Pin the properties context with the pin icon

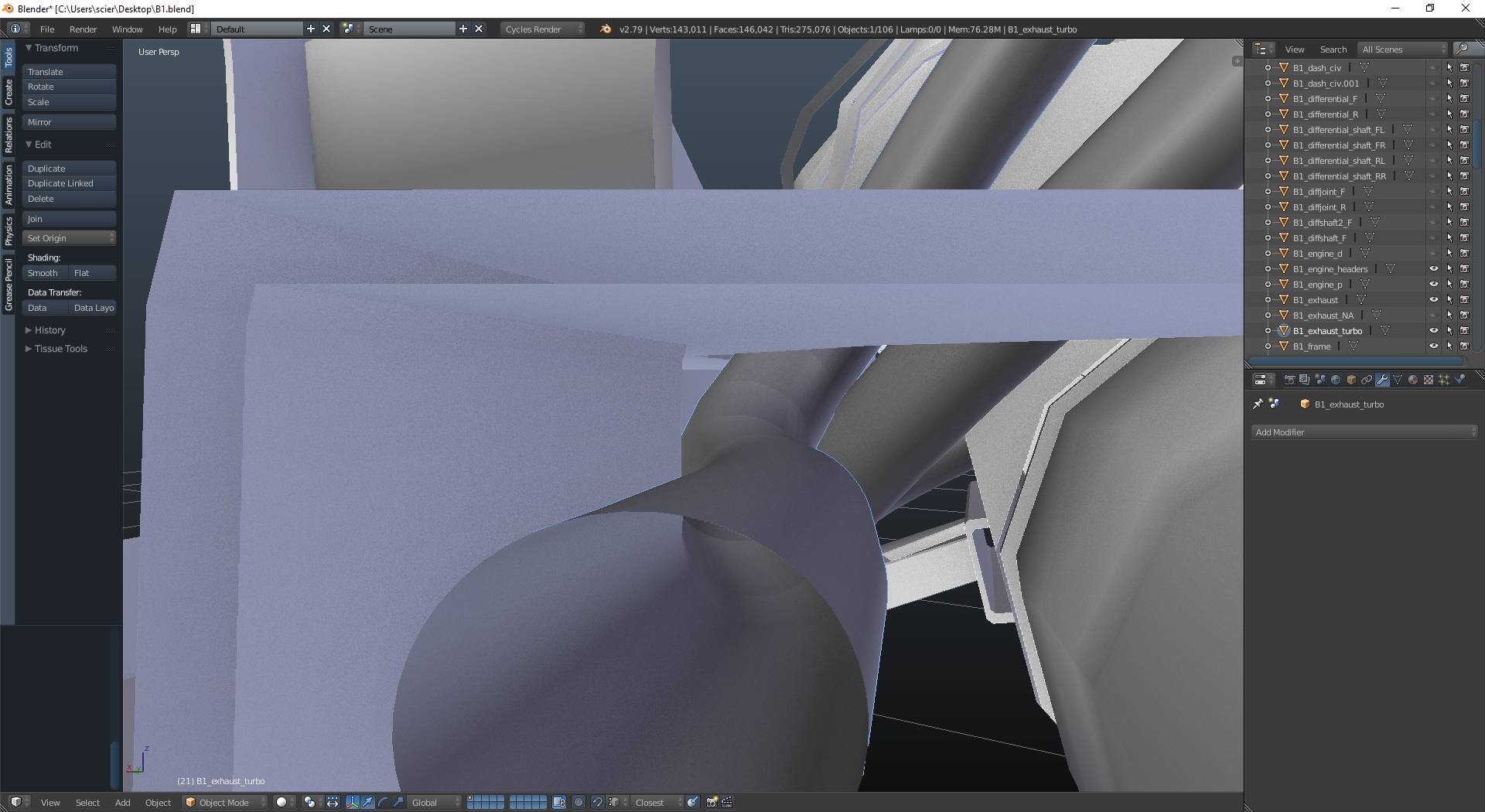coord(1258,404)
